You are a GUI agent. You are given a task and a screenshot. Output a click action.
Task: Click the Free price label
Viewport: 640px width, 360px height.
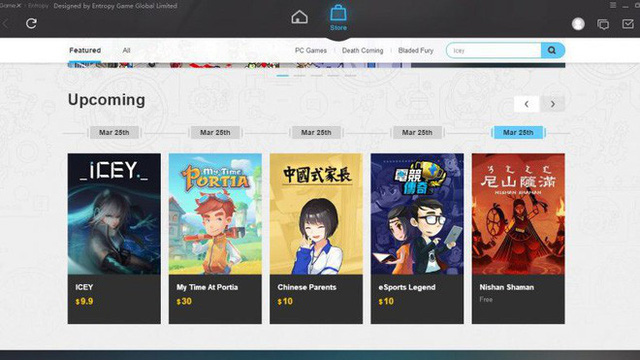(486, 300)
